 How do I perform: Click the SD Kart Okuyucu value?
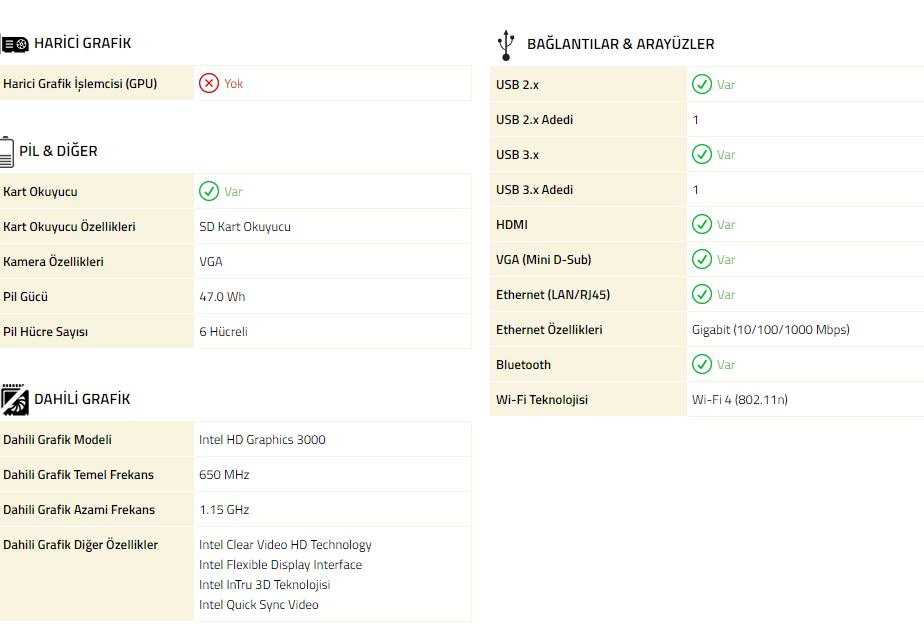(245, 227)
